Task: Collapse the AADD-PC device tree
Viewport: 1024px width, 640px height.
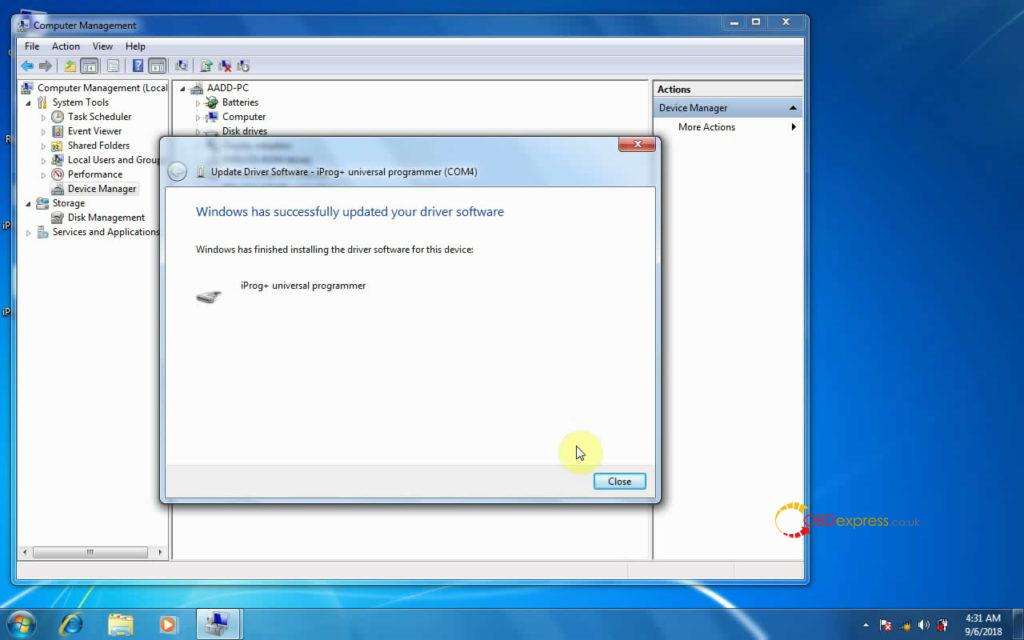Action: [182, 88]
